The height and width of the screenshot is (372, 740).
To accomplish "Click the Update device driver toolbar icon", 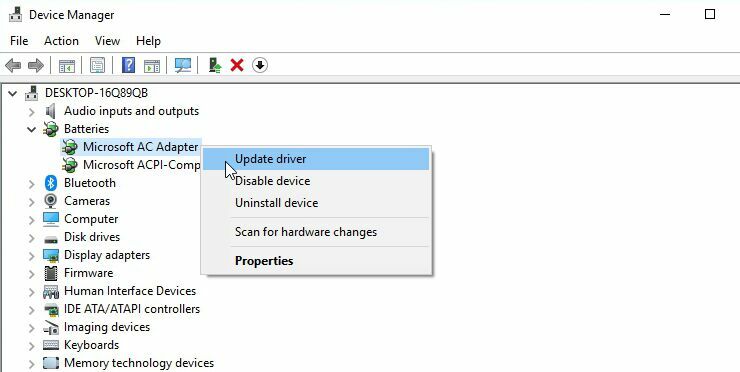I will [x=215, y=65].
